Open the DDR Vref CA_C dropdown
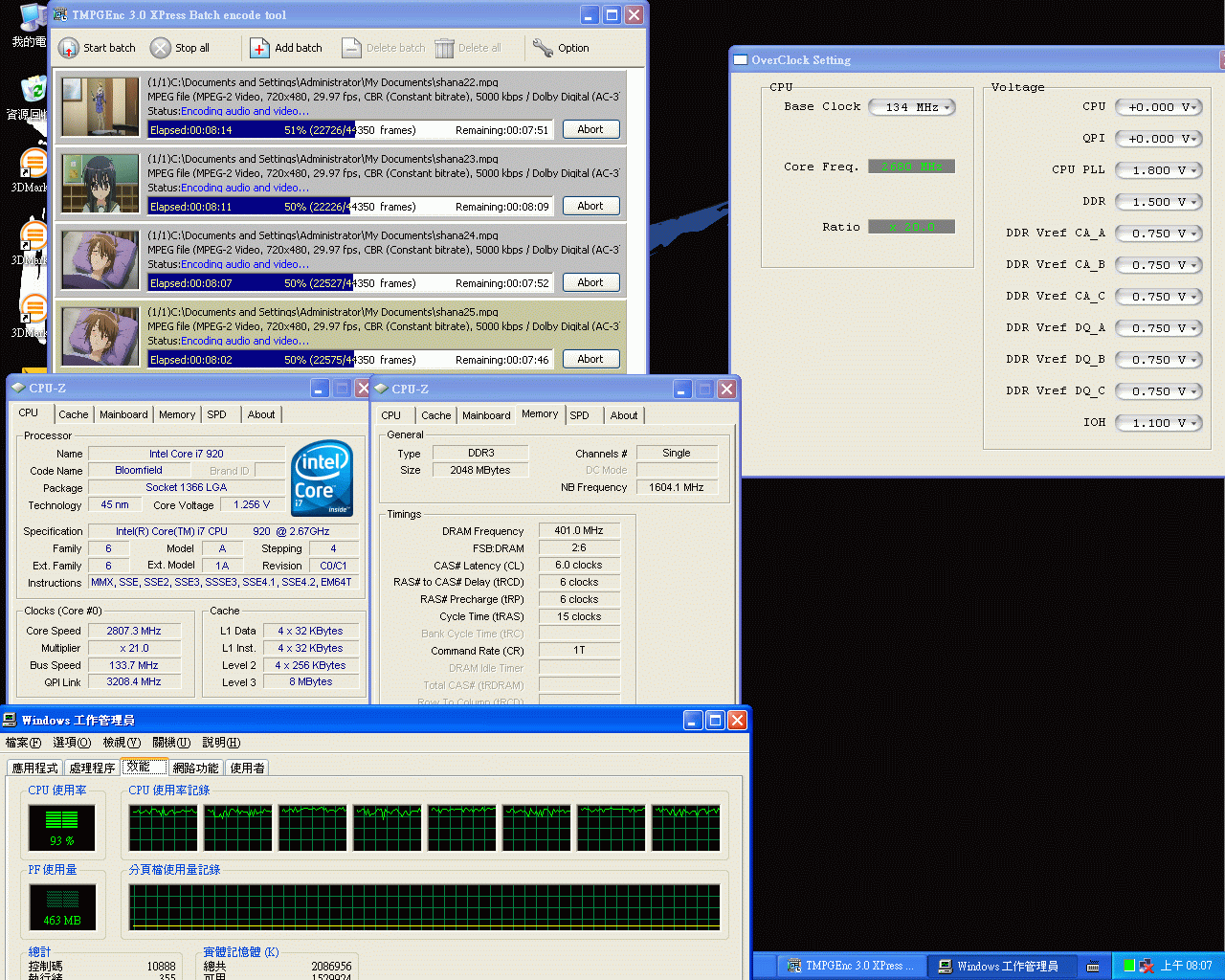 click(1158, 297)
